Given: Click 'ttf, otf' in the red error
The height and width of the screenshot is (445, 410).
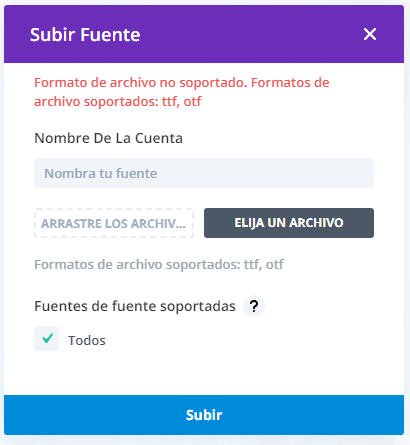Looking at the screenshot, I should click(182, 102).
